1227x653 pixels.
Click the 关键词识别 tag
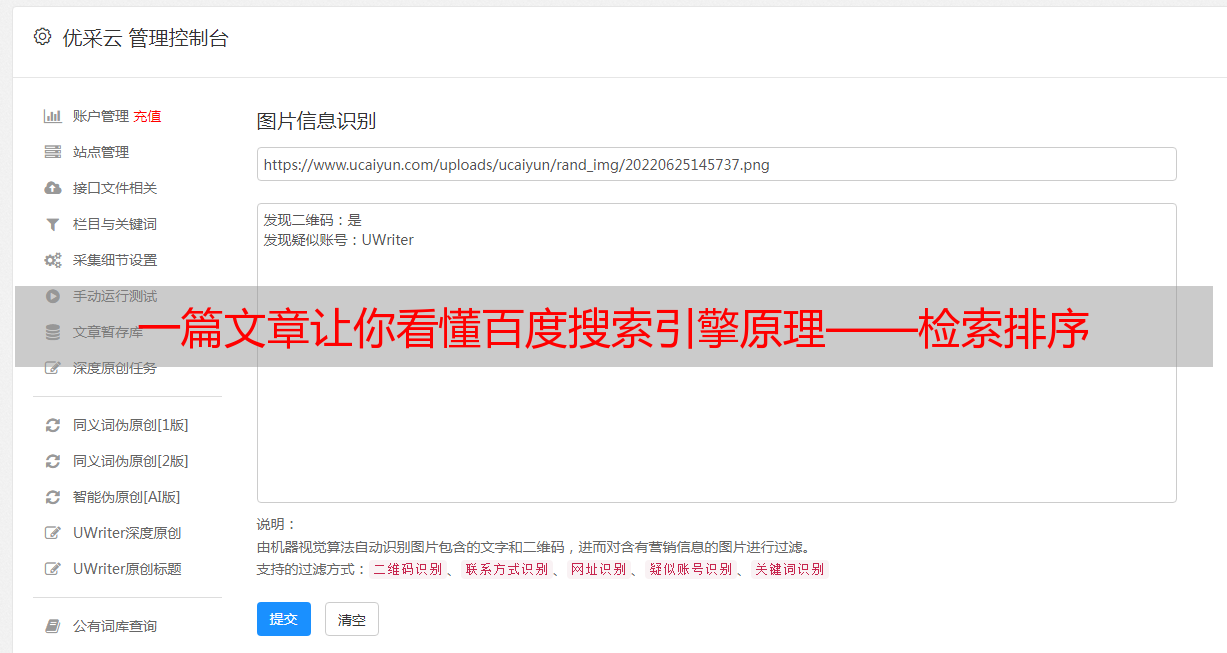tap(790, 569)
